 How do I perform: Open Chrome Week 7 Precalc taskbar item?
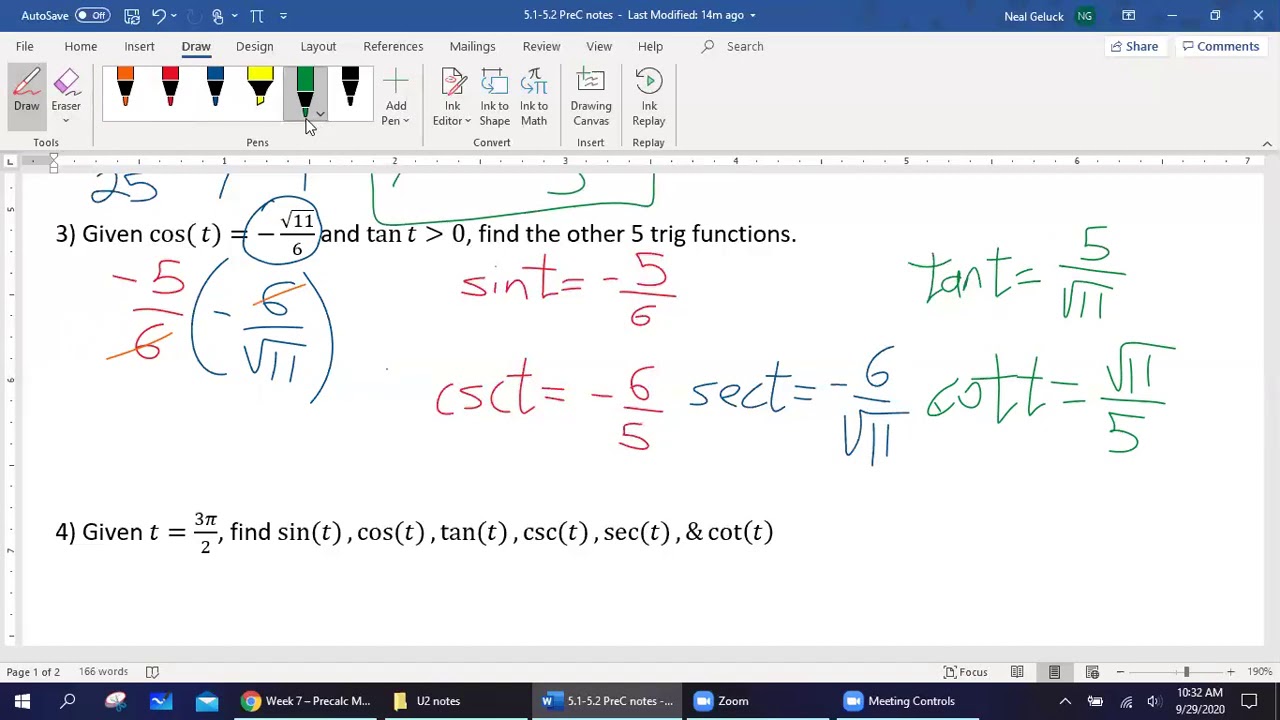tap(308, 701)
